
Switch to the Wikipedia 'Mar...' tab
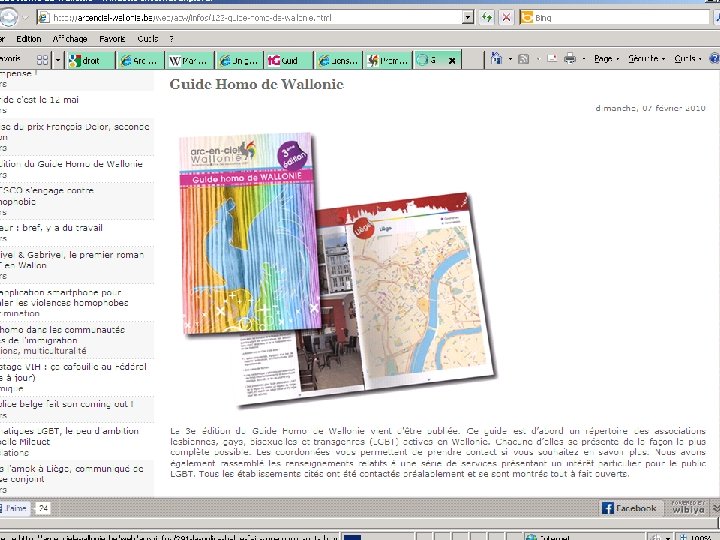click(x=190, y=60)
